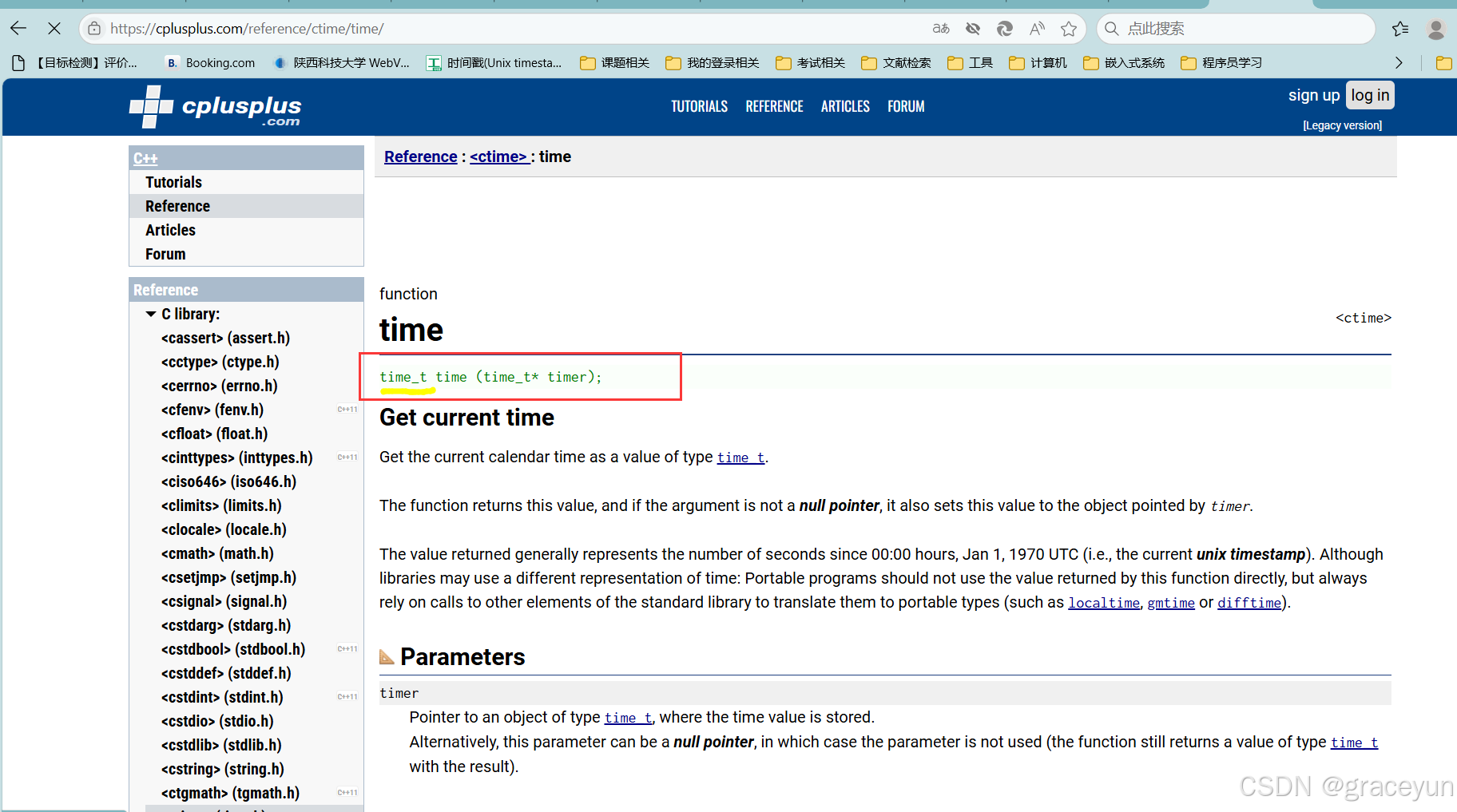The width and height of the screenshot is (1457, 812).
Task: Open <cstdint> (stdint.h) reference
Action: [222, 698]
